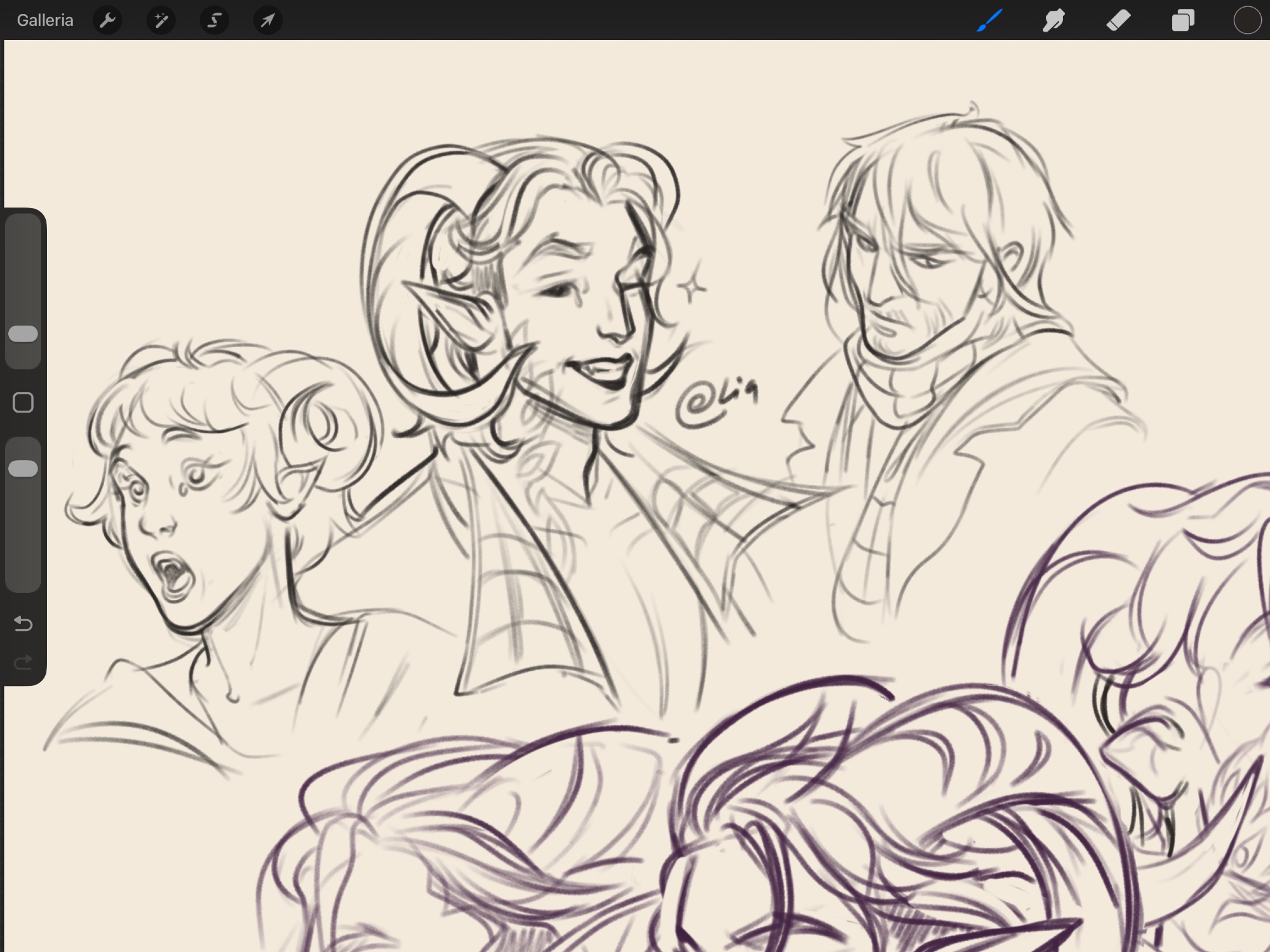Activate the Transform arrow tool
Image resolution: width=1270 pixels, height=952 pixels.
267,20
